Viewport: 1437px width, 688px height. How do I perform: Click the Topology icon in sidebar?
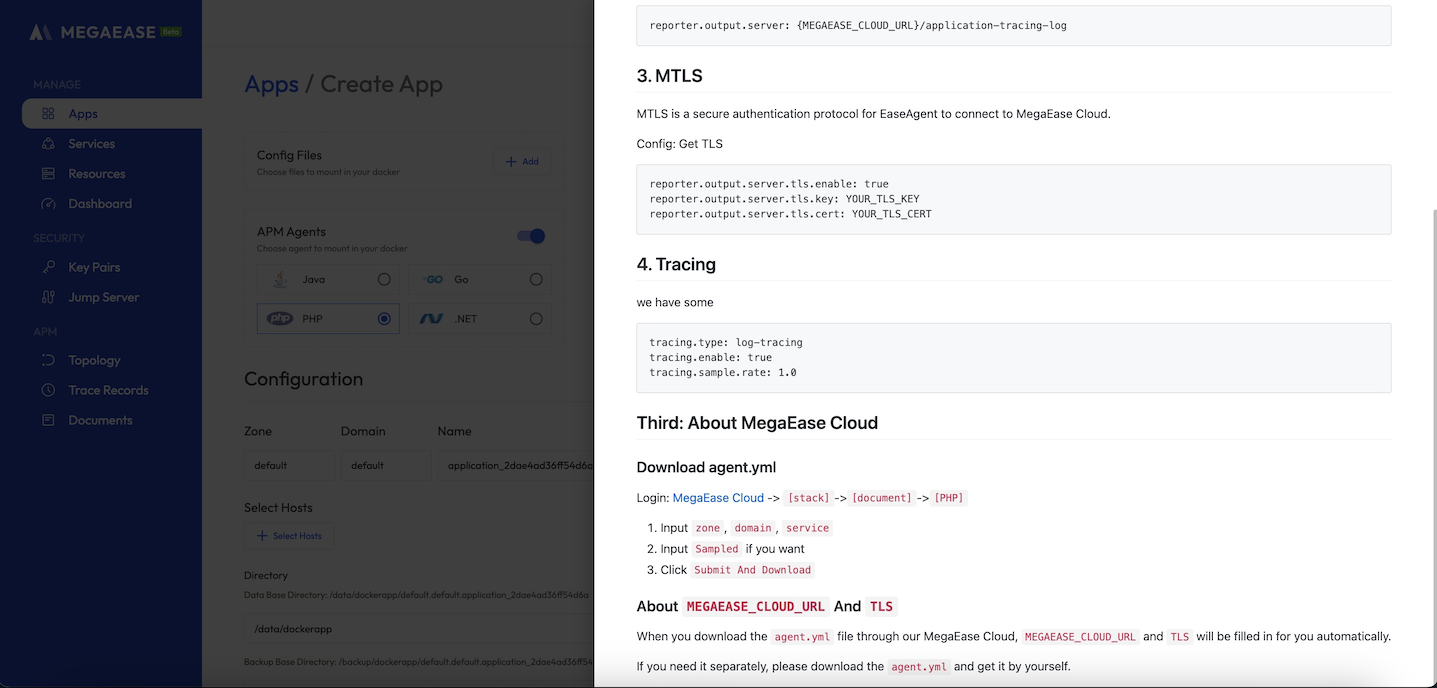click(48, 360)
